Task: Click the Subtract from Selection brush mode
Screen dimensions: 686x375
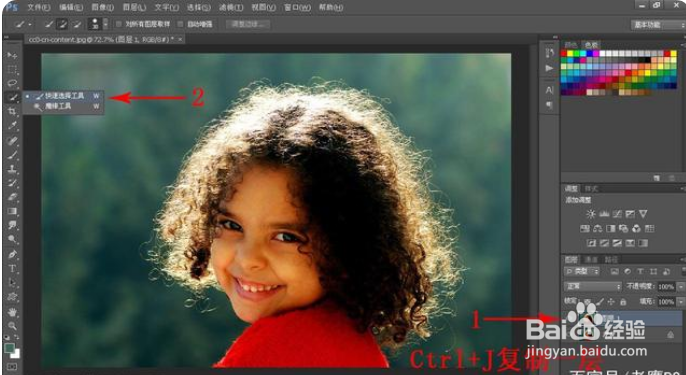Action: pyautogui.click(x=77, y=25)
